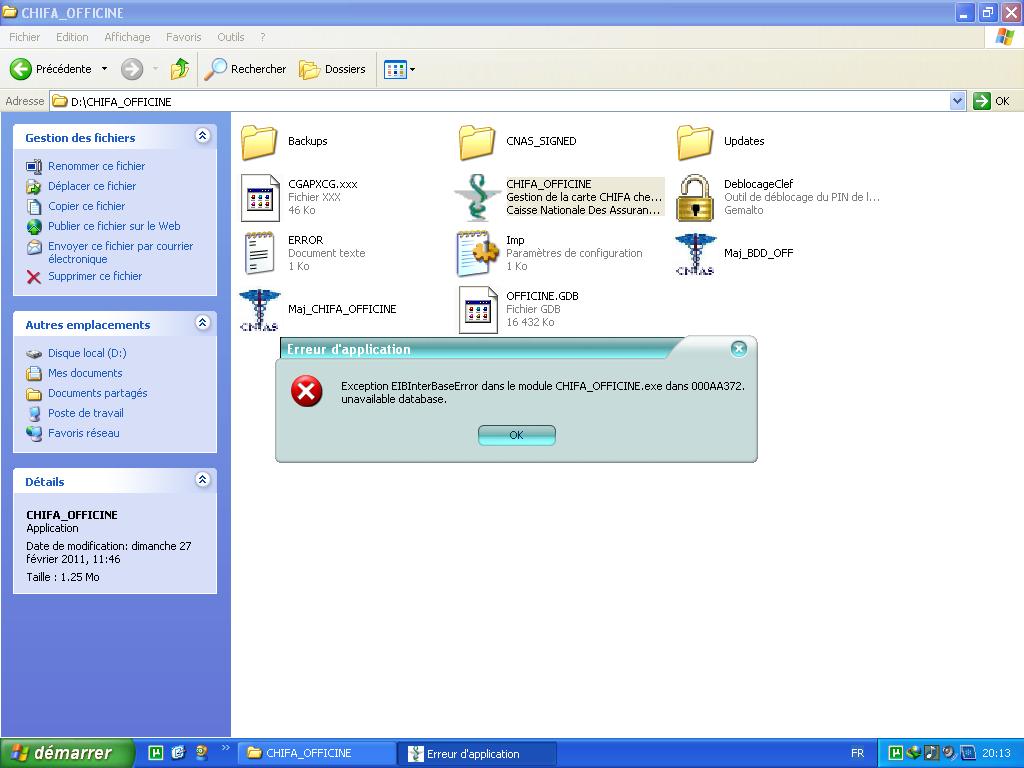Click Déplacer ce fichier link
The image size is (1024, 768).
tap(92, 186)
